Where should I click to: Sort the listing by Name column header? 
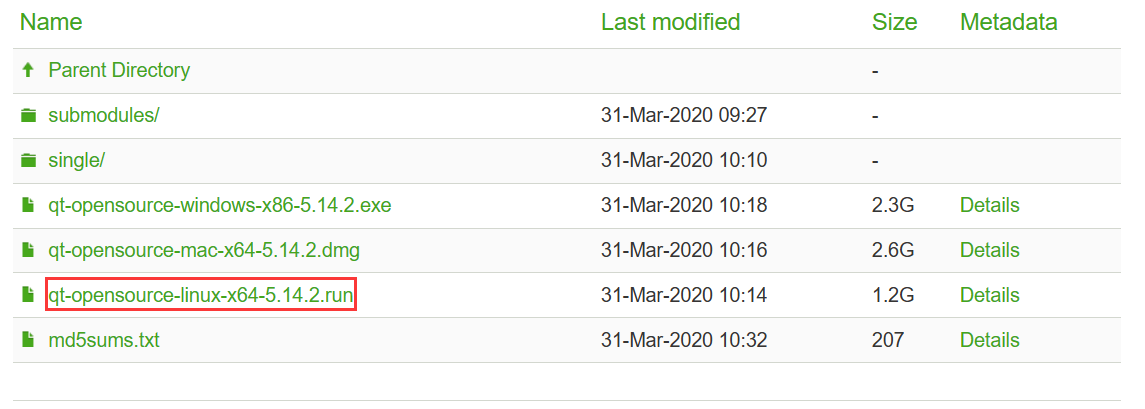[51, 21]
